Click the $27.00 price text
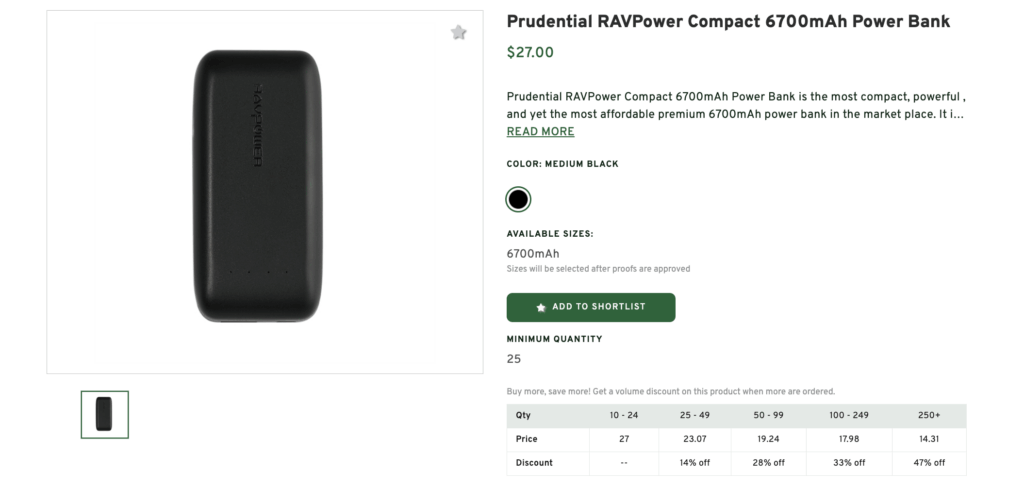Image resolution: width=1024 pixels, height=487 pixels. 530,53
